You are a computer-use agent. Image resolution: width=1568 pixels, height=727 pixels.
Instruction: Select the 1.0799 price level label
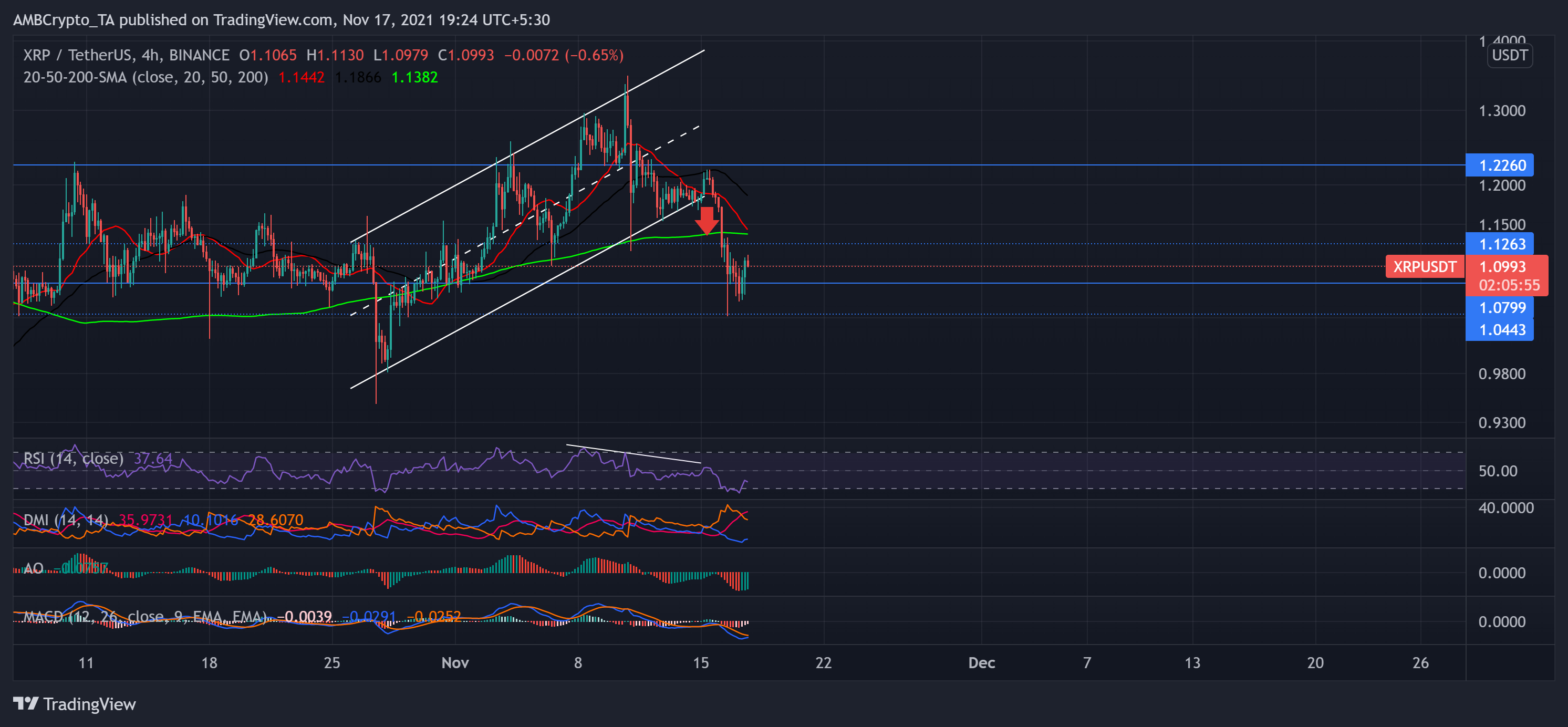pos(1499,307)
